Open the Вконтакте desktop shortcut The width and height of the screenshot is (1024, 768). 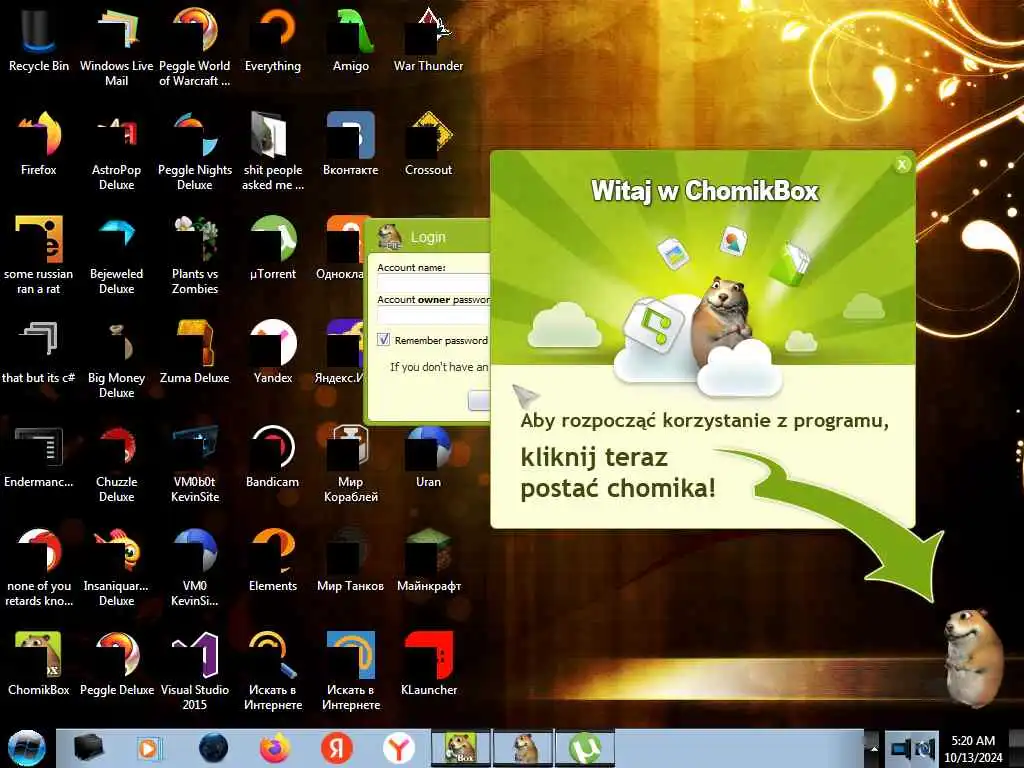click(x=351, y=143)
